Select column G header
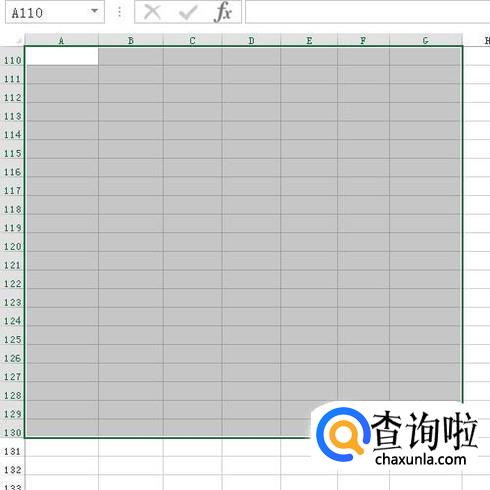490x490 pixels. point(426,40)
